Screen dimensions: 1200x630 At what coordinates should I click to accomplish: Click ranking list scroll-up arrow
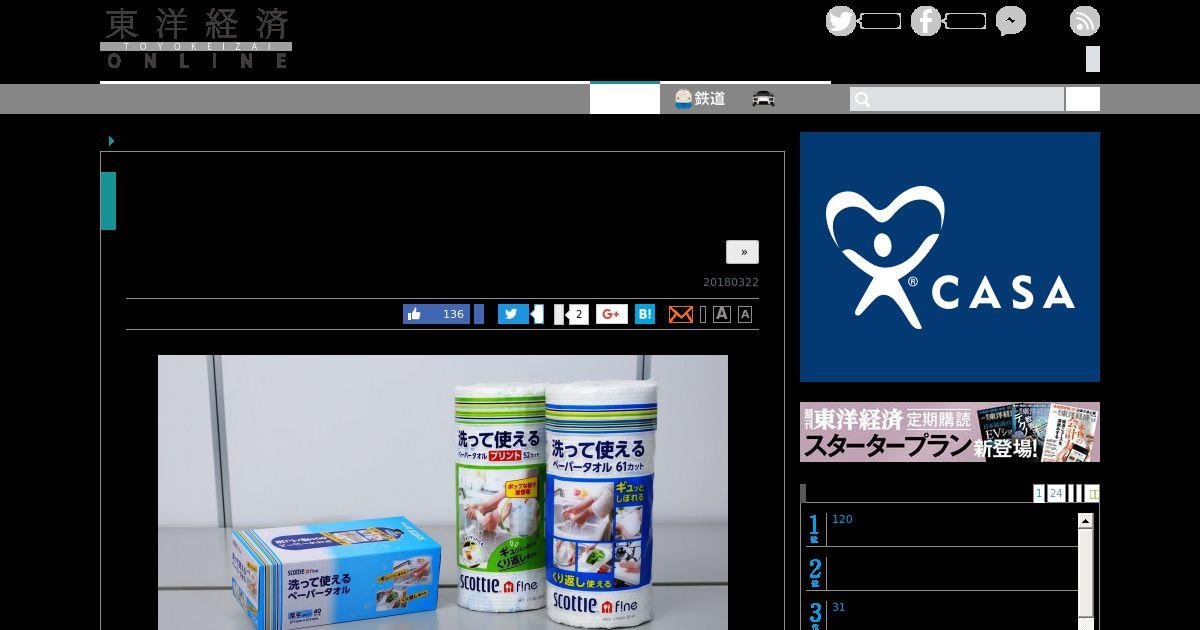point(1085,521)
